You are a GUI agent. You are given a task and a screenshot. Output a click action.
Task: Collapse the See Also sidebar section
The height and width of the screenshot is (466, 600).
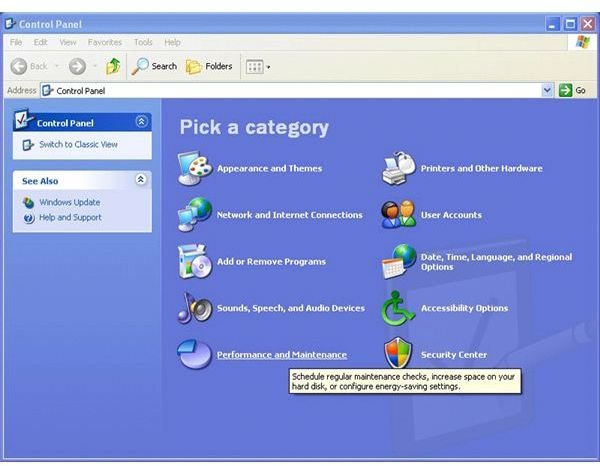pos(141,179)
